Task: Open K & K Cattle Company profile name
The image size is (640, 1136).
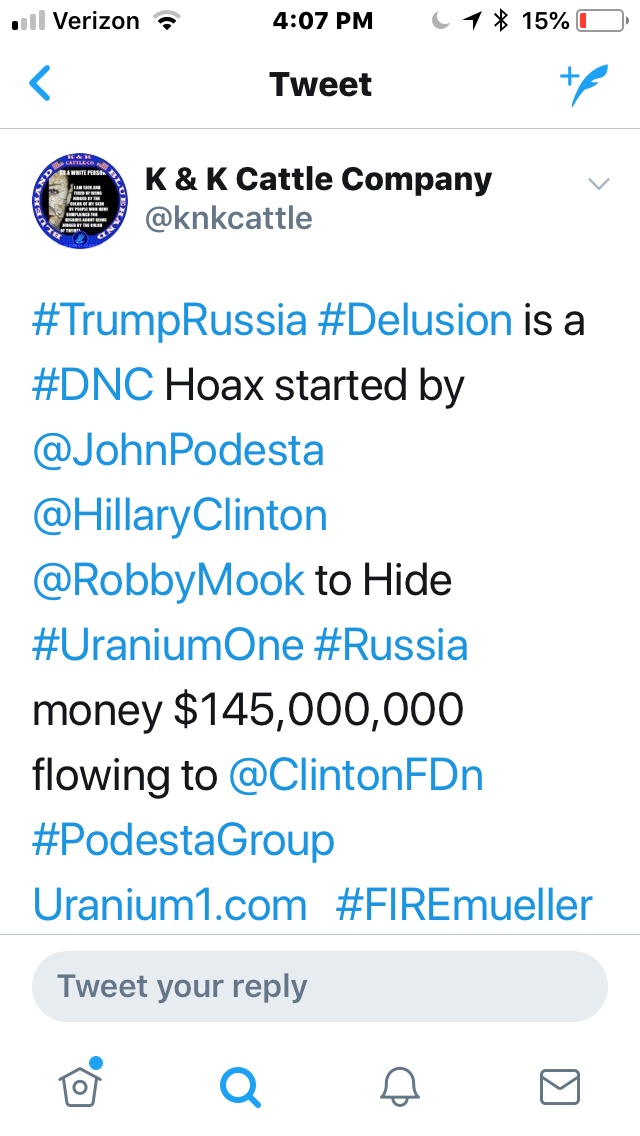Action: [318, 180]
